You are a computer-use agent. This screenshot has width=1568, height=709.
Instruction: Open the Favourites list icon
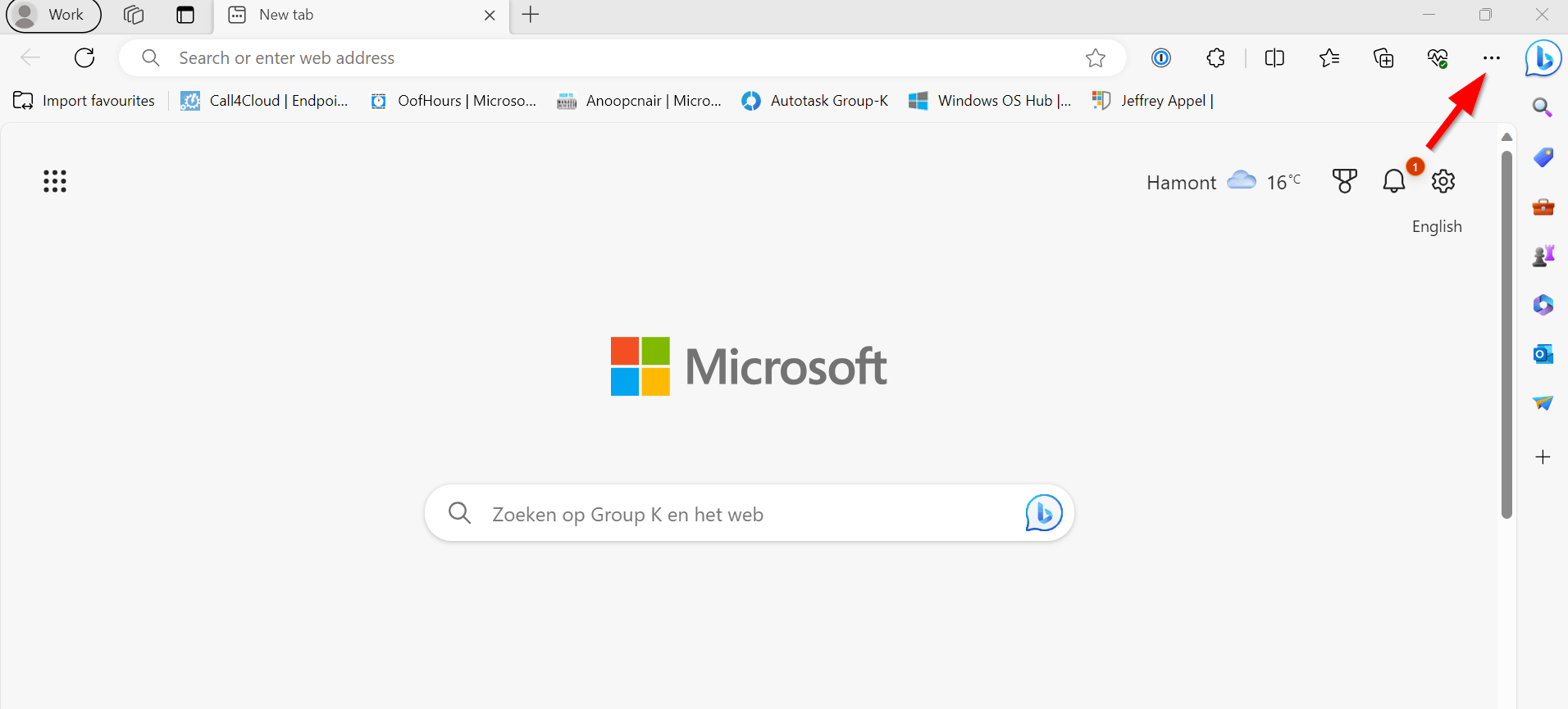point(1329,57)
